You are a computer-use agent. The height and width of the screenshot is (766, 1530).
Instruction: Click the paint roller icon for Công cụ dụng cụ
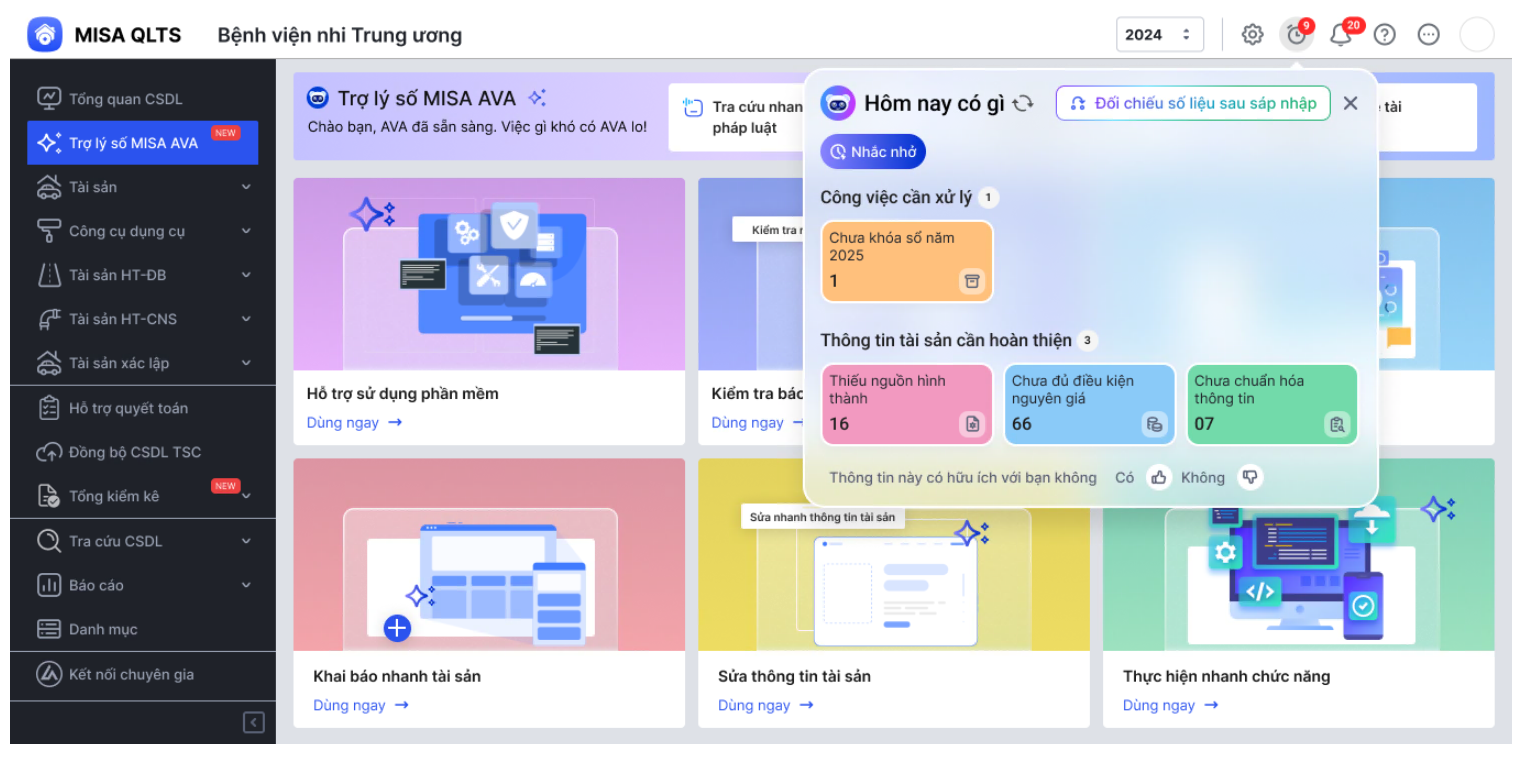pyautogui.click(x=49, y=231)
